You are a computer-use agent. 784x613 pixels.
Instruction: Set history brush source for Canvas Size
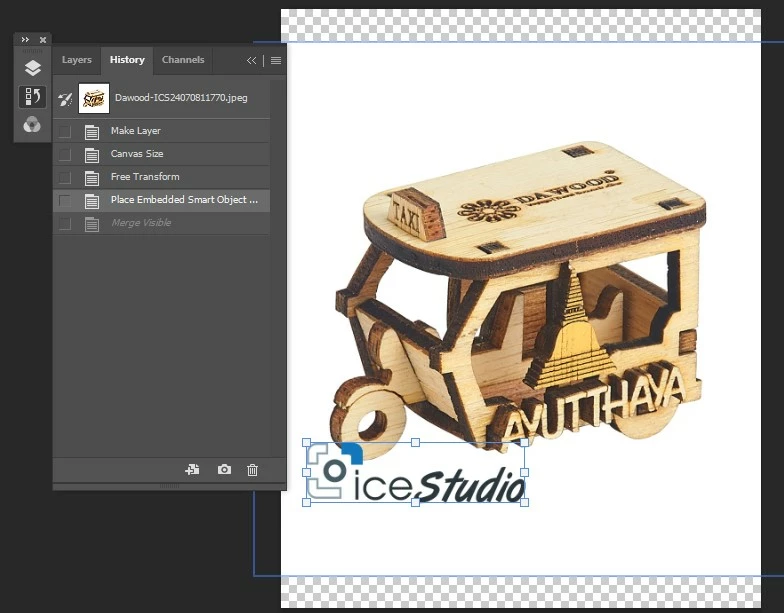pyautogui.click(x=64, y=154)
